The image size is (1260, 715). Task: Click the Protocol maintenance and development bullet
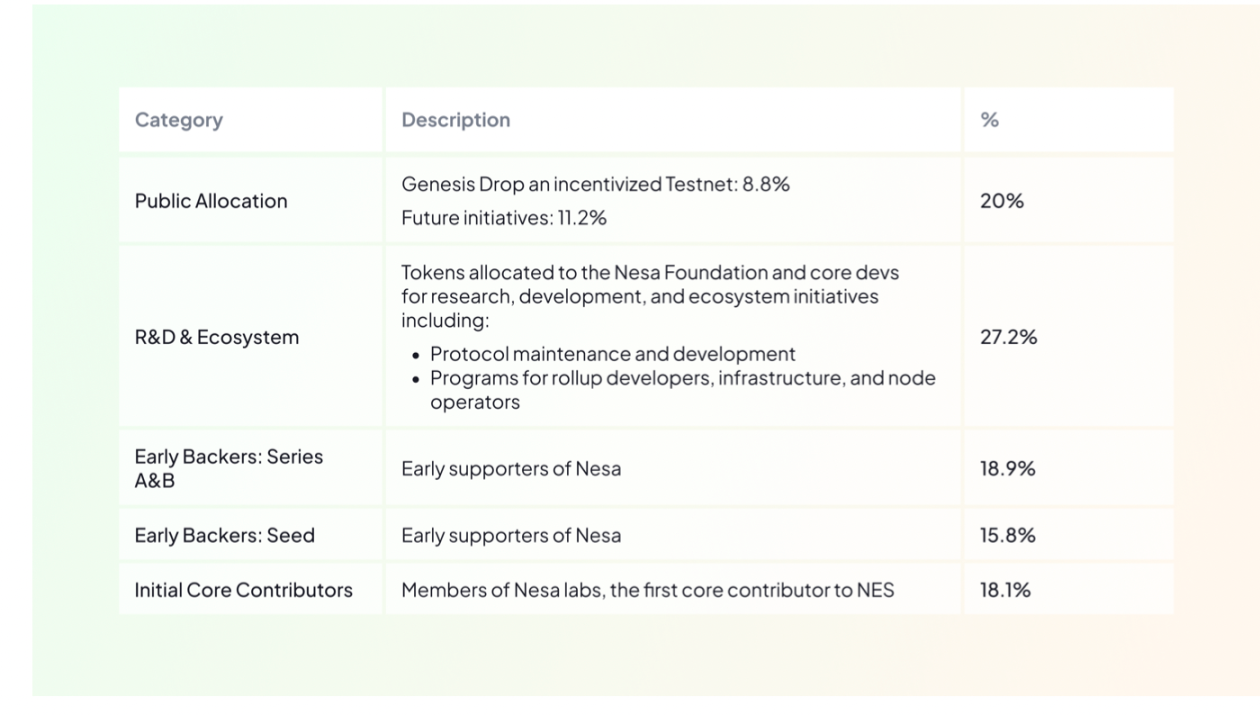612,354
